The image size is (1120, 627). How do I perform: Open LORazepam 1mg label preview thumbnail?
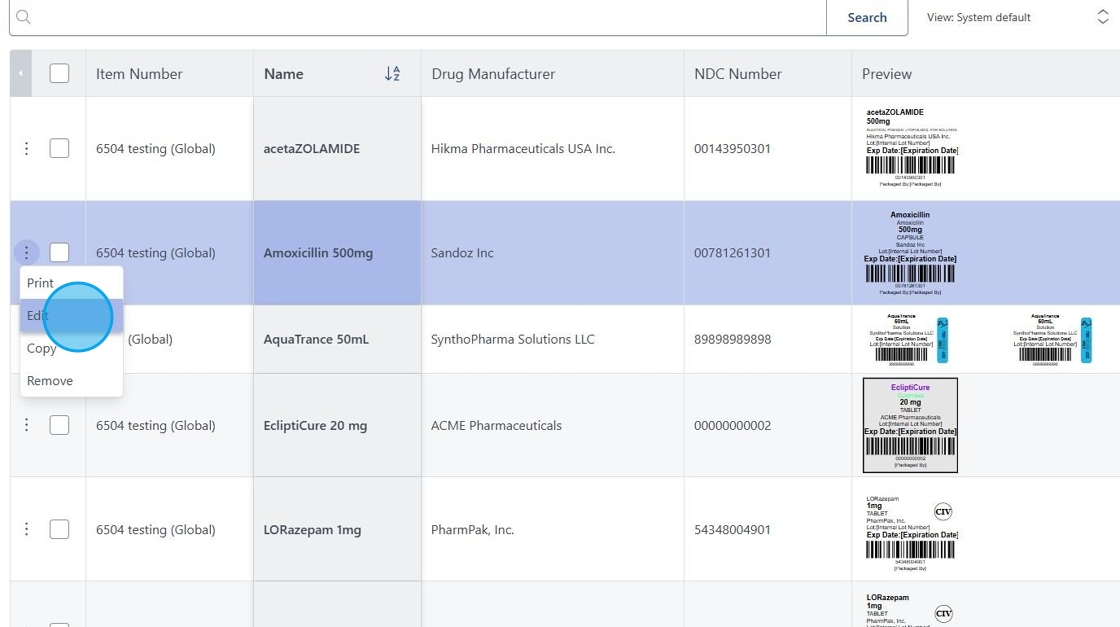[911, 533]
